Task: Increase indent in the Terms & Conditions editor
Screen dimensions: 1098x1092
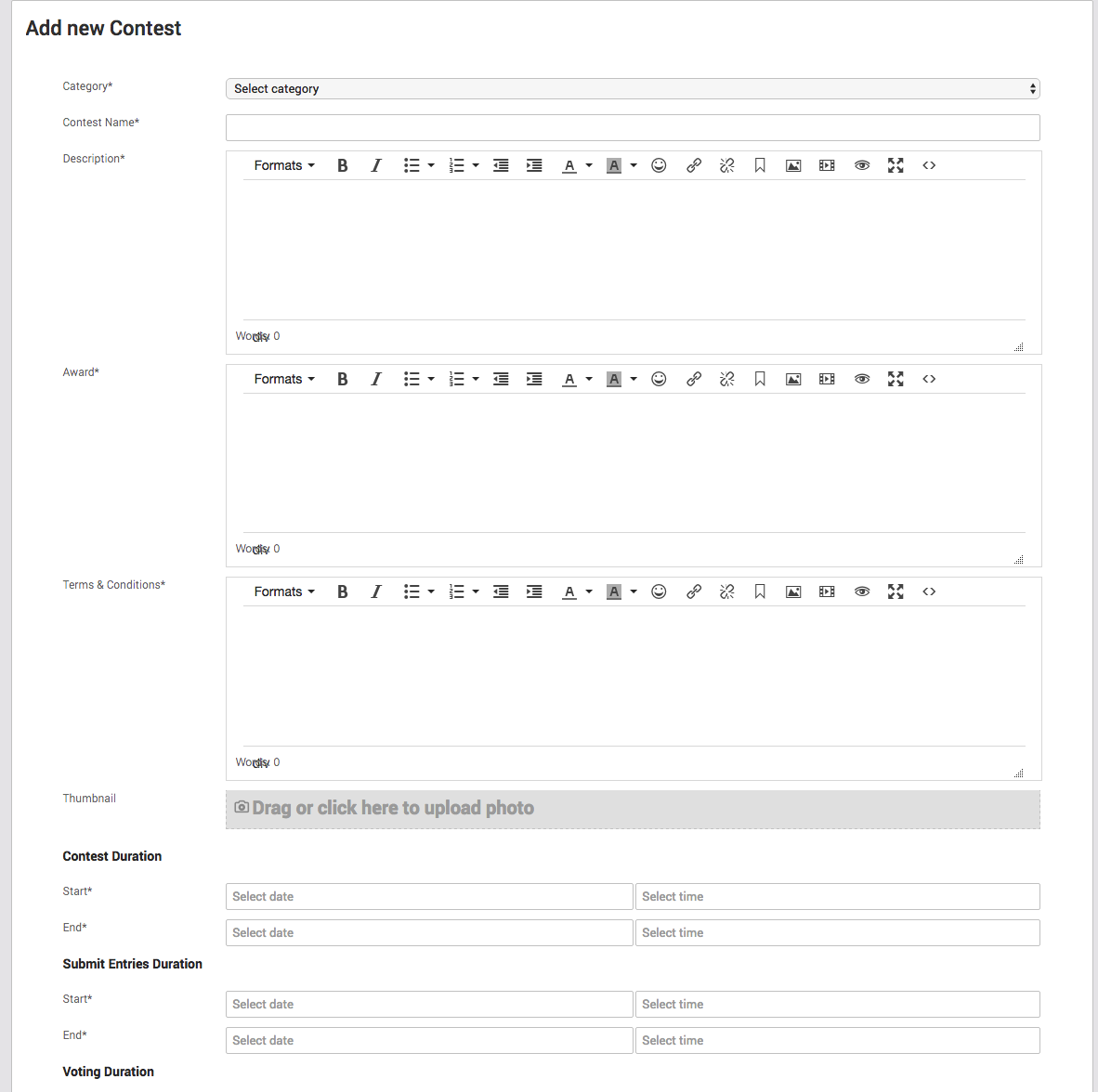Action: (x=534, y=591)
